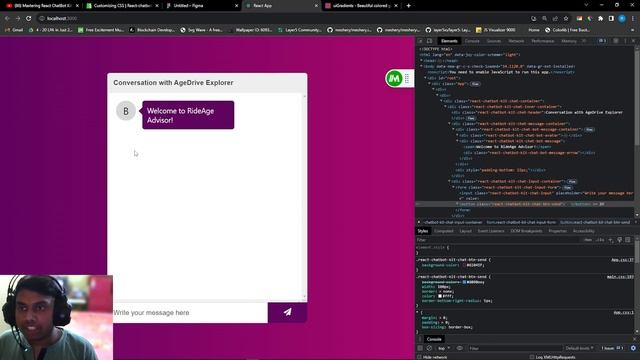The image size is (640, 360).
Task: Toggle the :hov element state button
Action: (588, 240)
